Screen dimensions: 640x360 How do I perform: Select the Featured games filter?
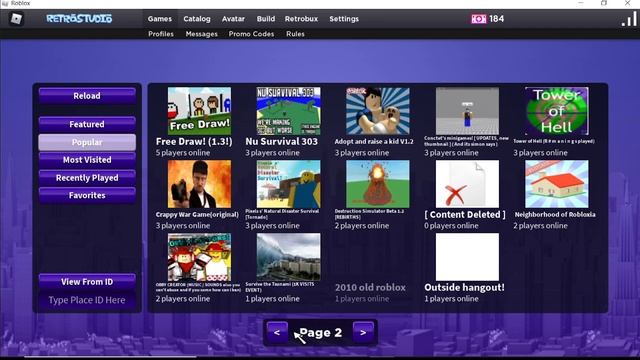(87, 124)
